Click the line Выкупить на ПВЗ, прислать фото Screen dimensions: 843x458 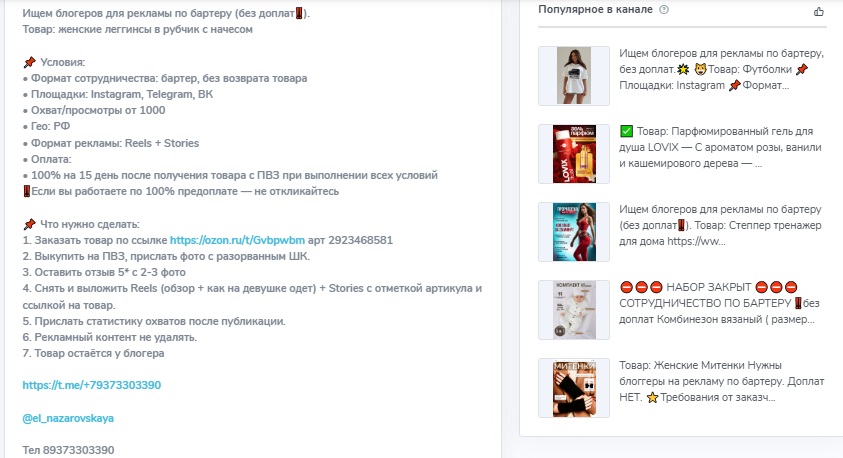[x=166, y=256]
